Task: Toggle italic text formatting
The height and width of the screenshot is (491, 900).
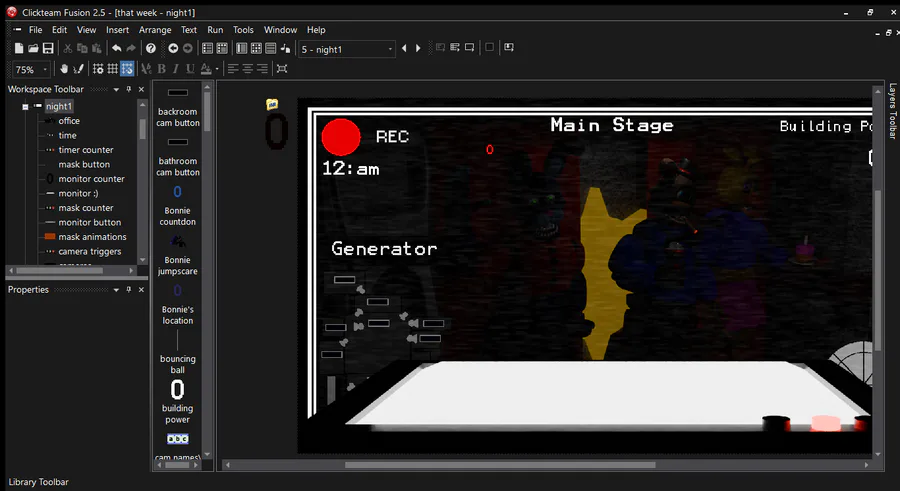Action: point(176,69)
